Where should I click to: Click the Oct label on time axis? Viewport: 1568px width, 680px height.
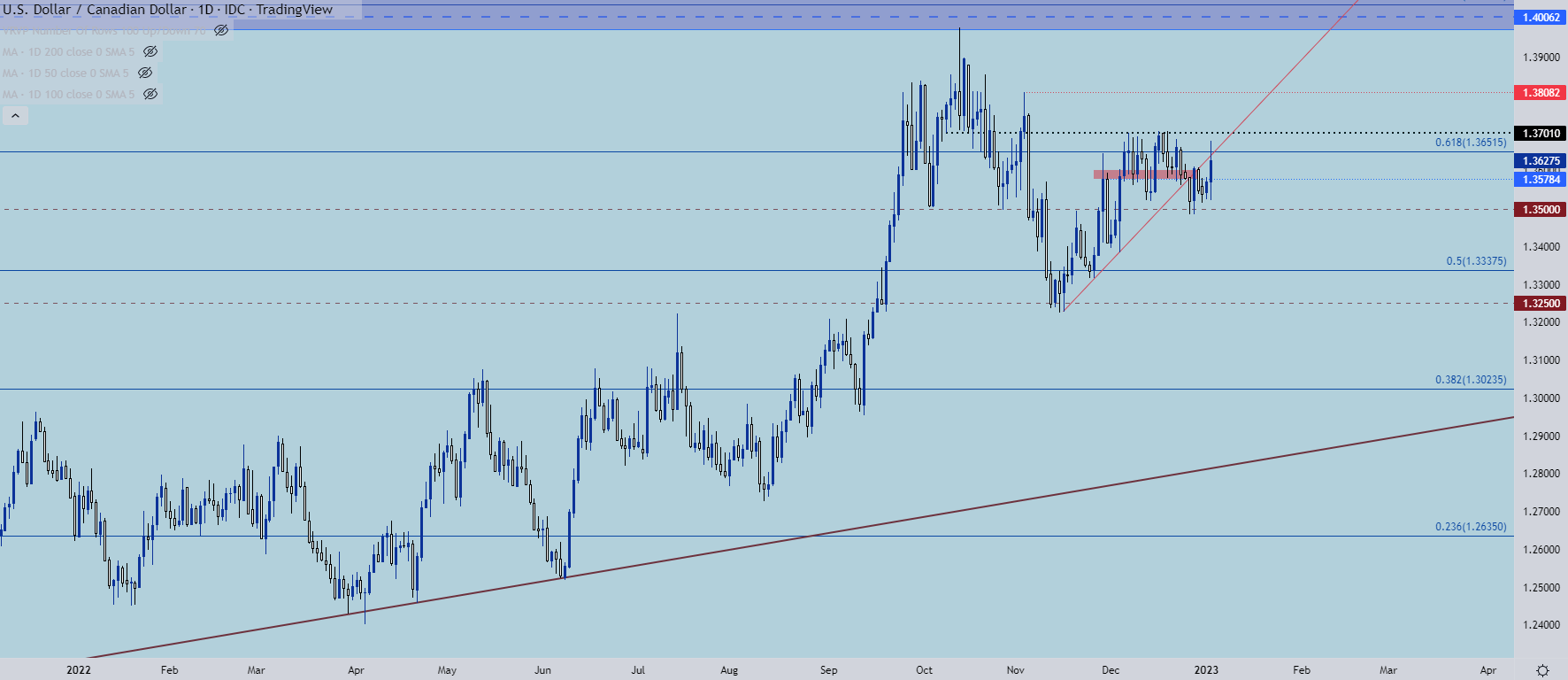click(924, 670)
